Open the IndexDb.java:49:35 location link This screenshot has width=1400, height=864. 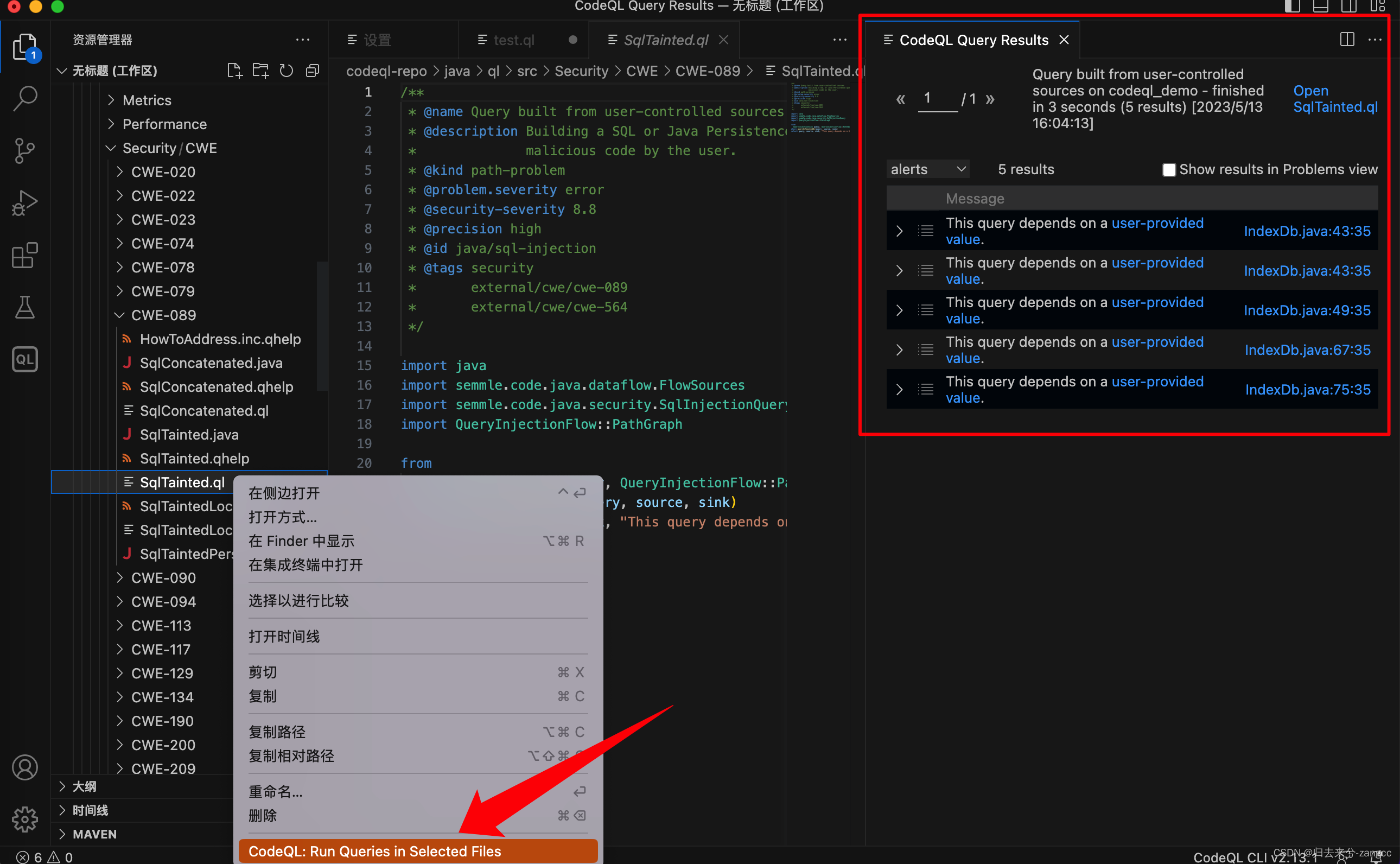[1307, 310]
